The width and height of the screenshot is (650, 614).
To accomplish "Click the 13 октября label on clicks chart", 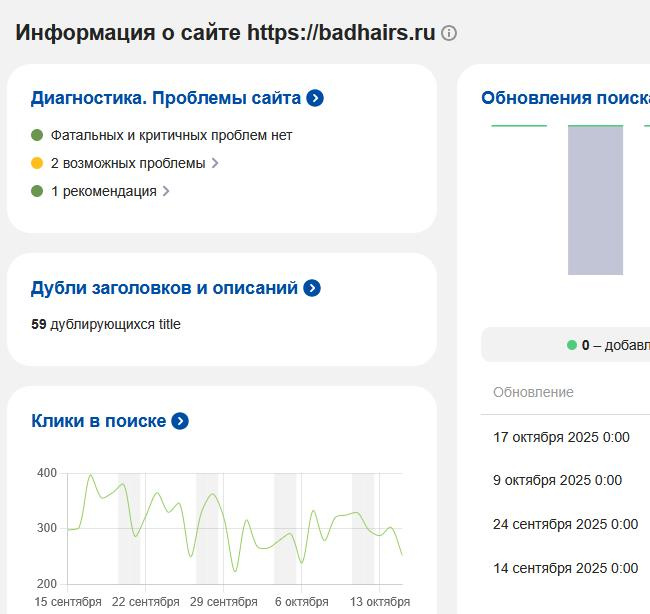I will coord(380,602).
